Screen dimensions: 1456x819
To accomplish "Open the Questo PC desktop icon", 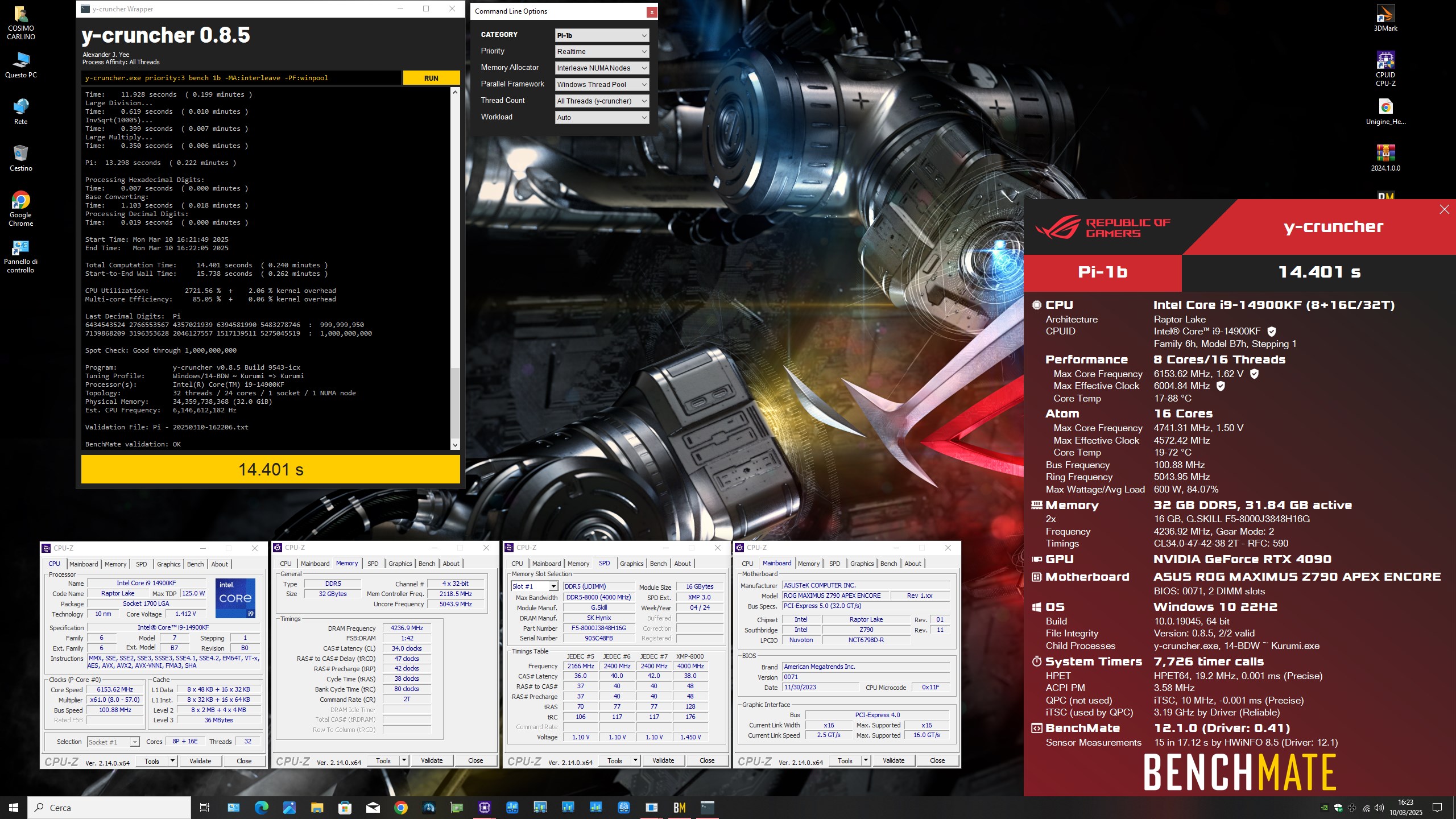I will pos(20,65).
